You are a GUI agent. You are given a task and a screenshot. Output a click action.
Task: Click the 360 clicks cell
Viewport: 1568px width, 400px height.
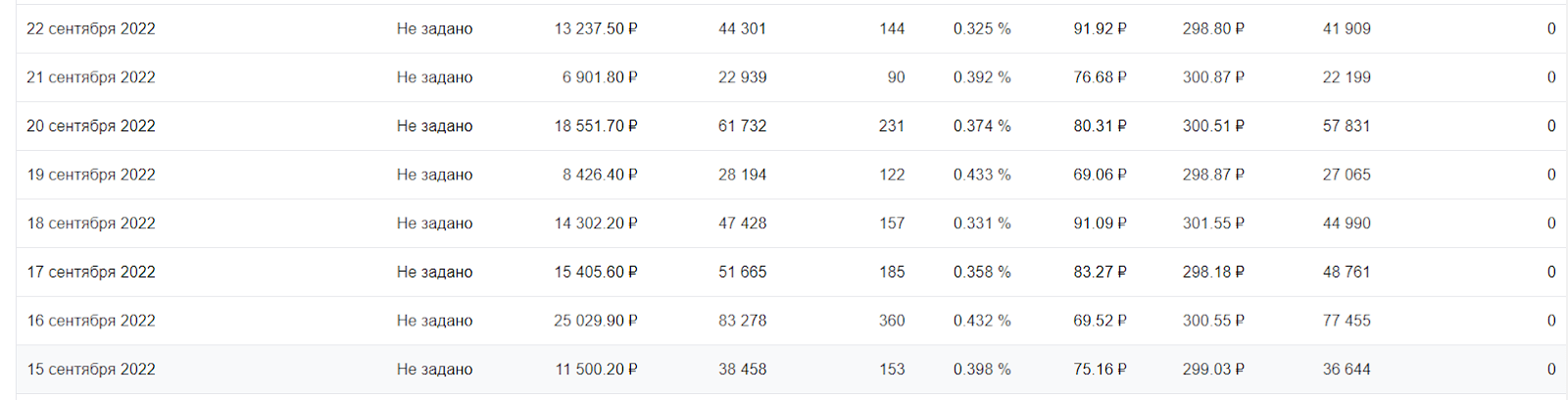click(892, 321)
